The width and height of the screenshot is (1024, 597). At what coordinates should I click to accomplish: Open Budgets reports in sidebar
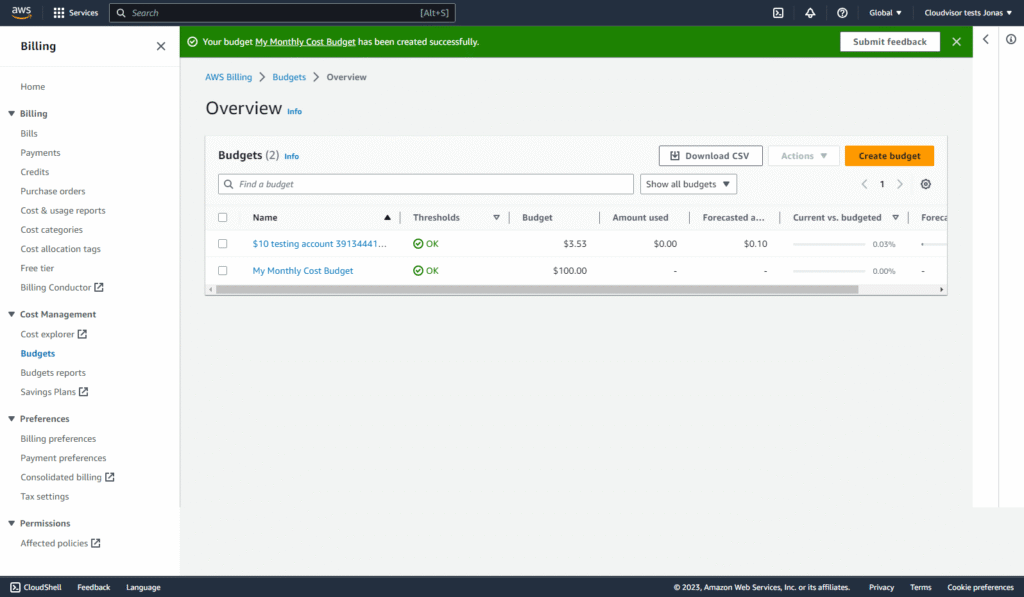pos(53,373)
